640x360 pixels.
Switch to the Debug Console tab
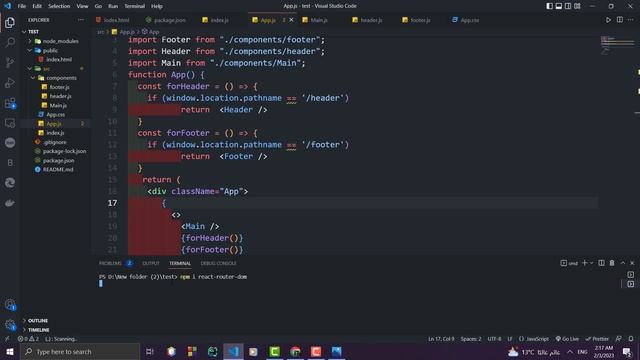[x=218, y=263]
